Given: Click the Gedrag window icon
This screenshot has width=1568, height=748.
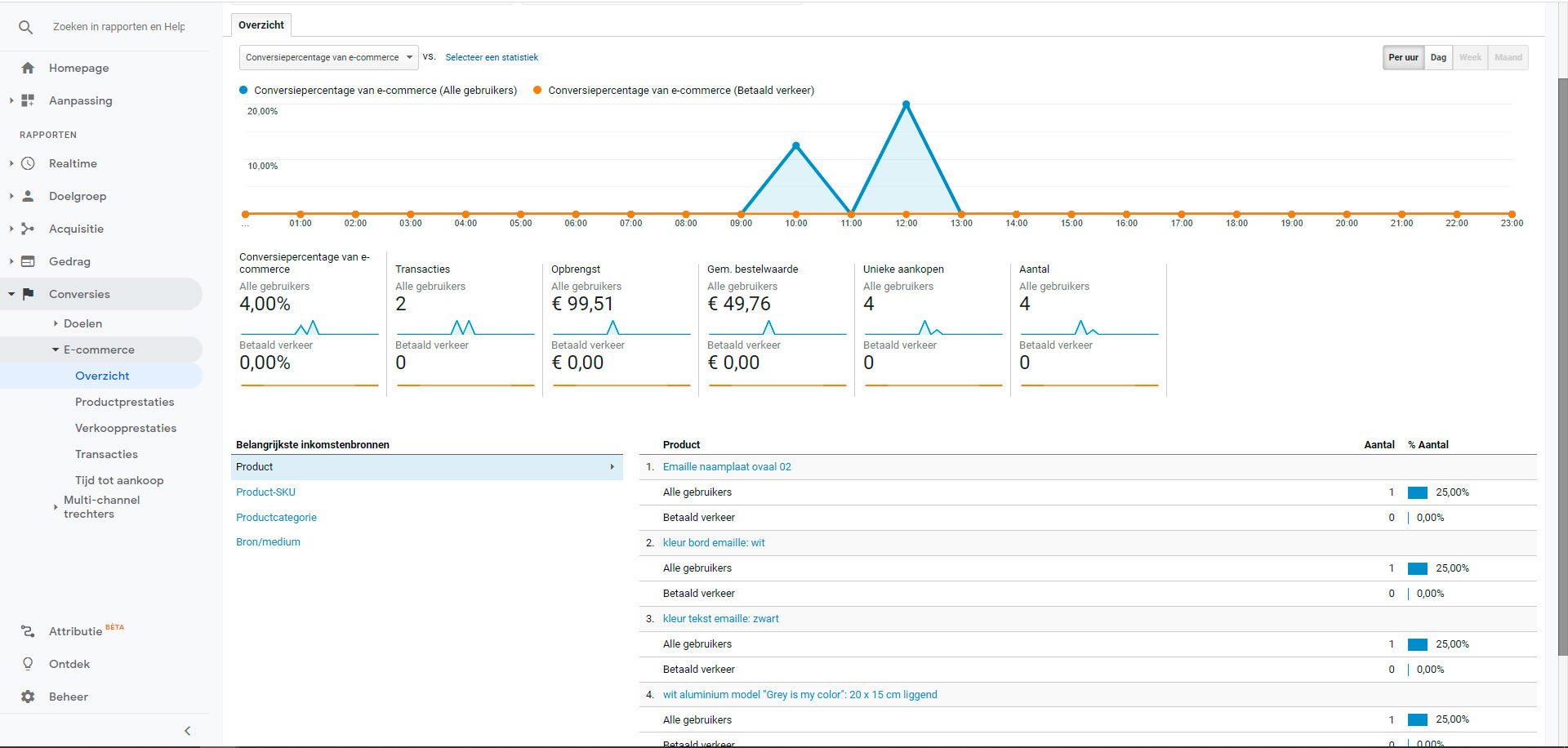Looking at the screenshot, I should (x=28, y=261).
